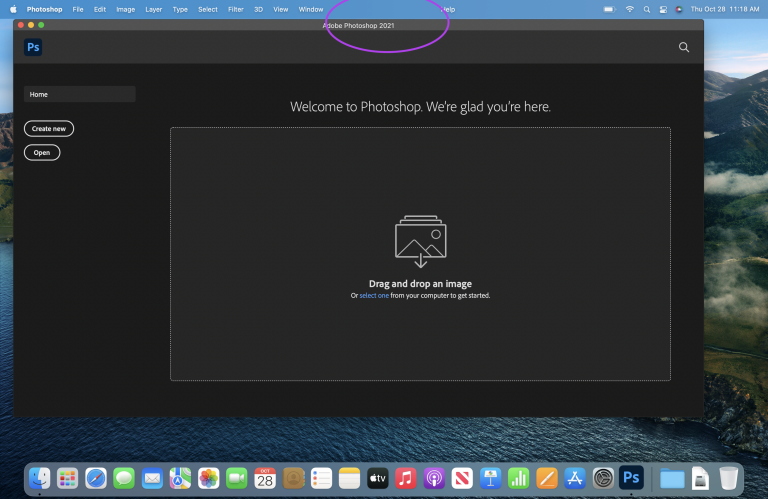Open the View menu
The image size is (768, 499).
click(281, 9)
